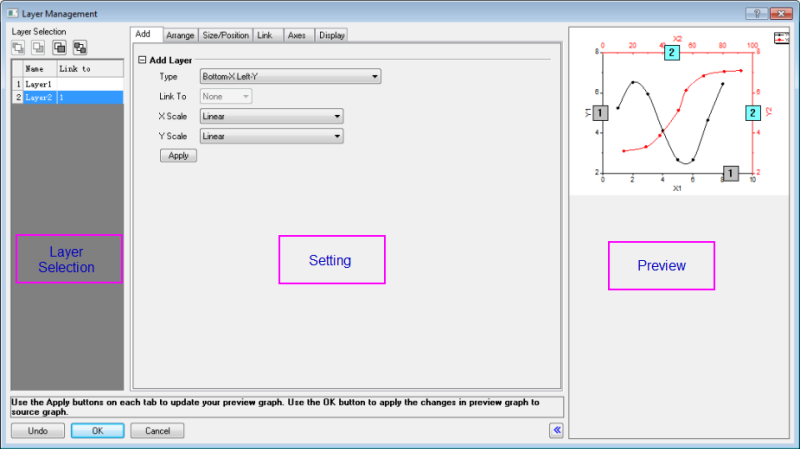Viewport: 800px width, 449px height.
Task: Open the Axes tab
Action: click(x=297, y=35)
